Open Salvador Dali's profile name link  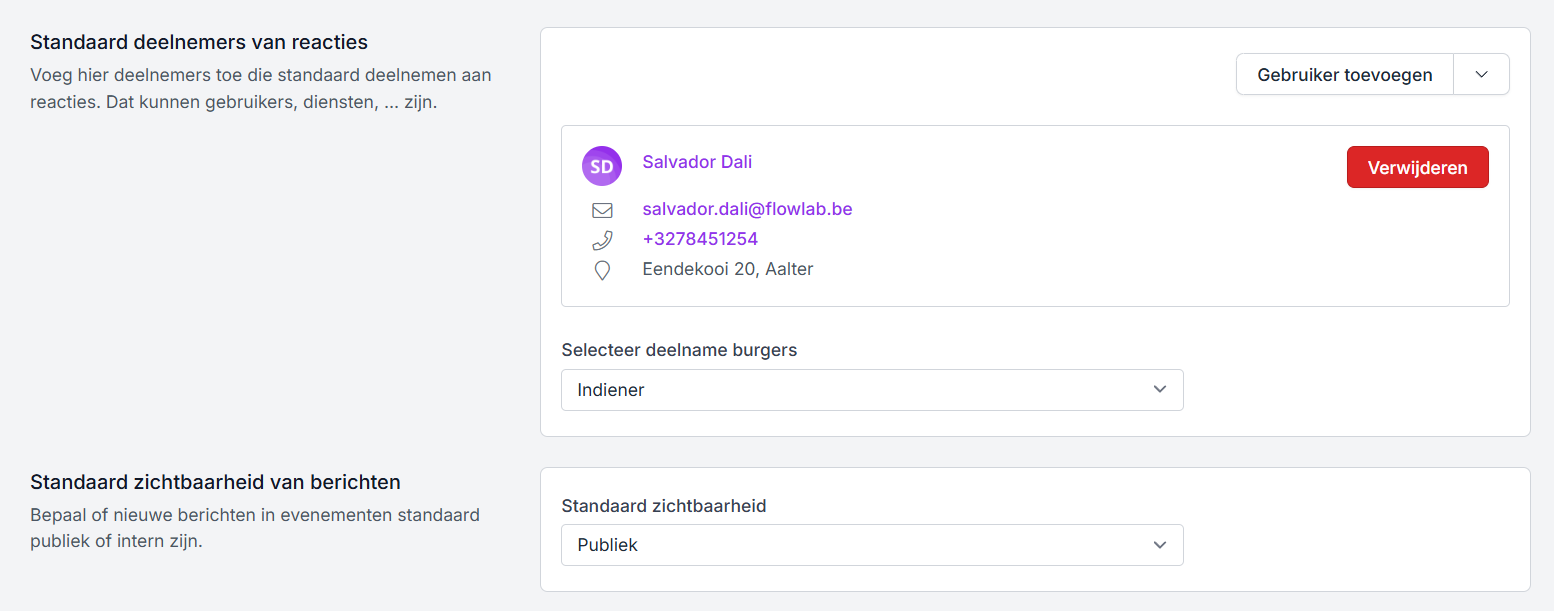(697, 162)
